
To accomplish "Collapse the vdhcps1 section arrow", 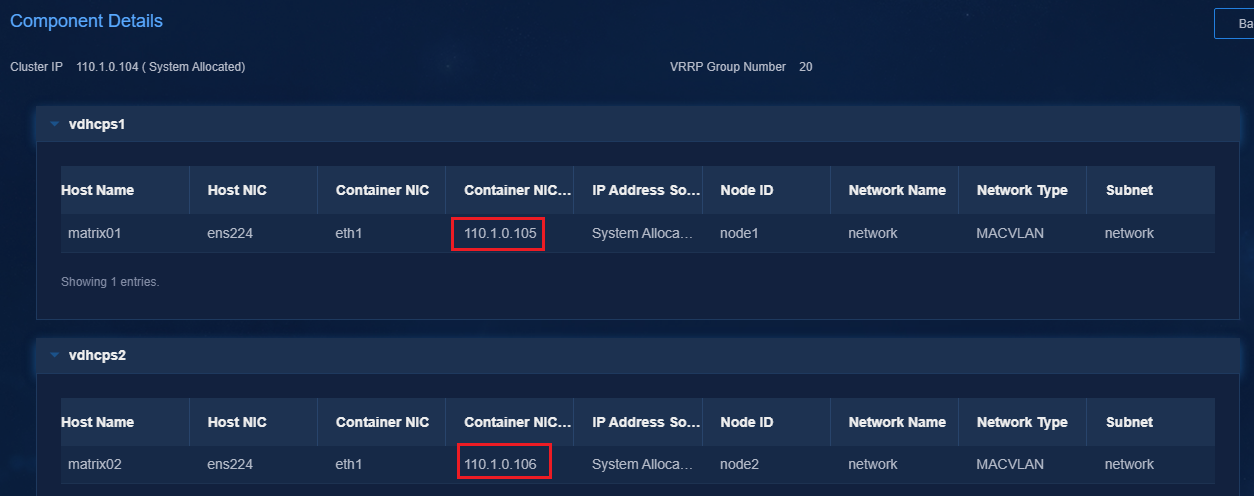I will pos(54,125).
